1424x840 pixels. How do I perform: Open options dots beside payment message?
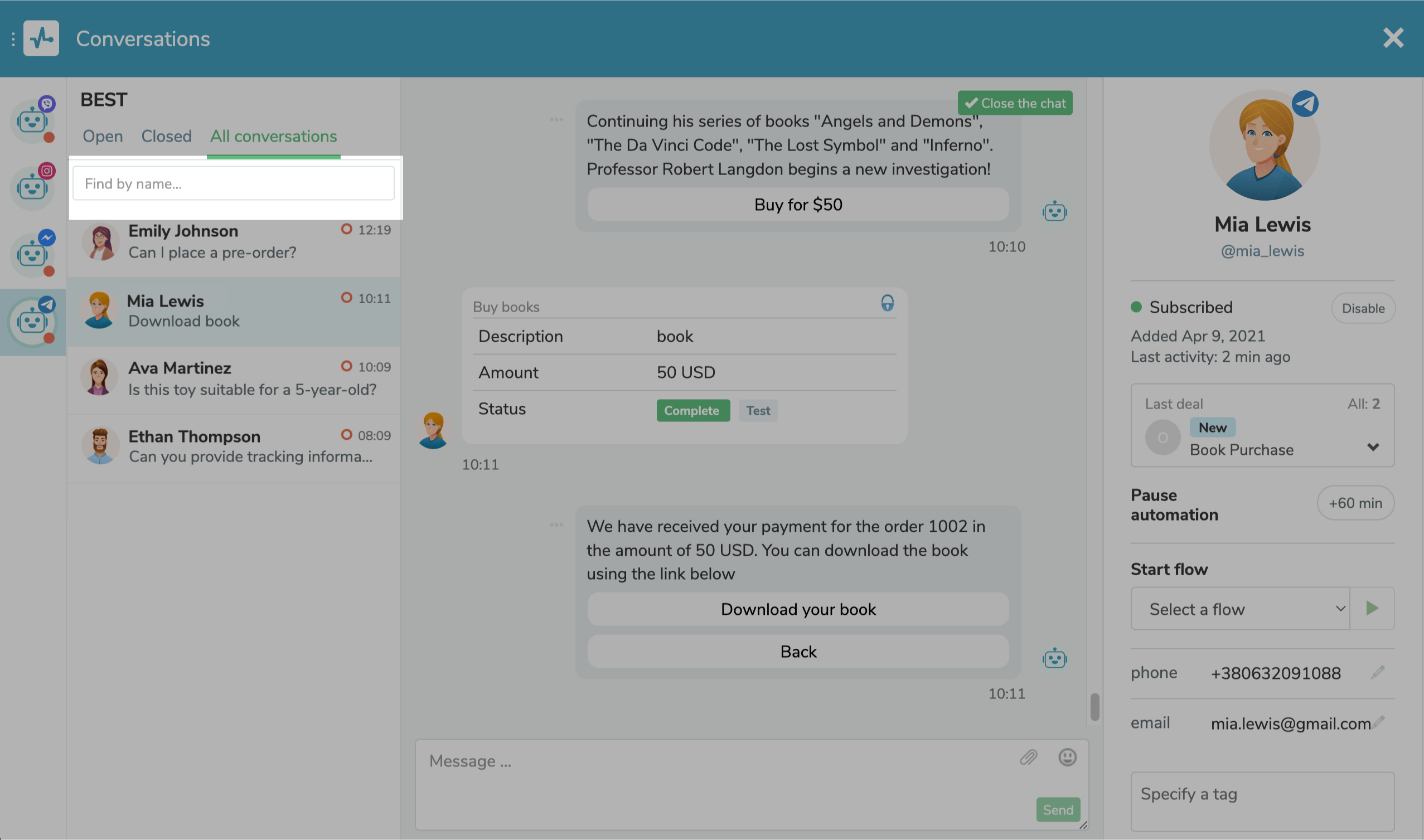point(556,525)
